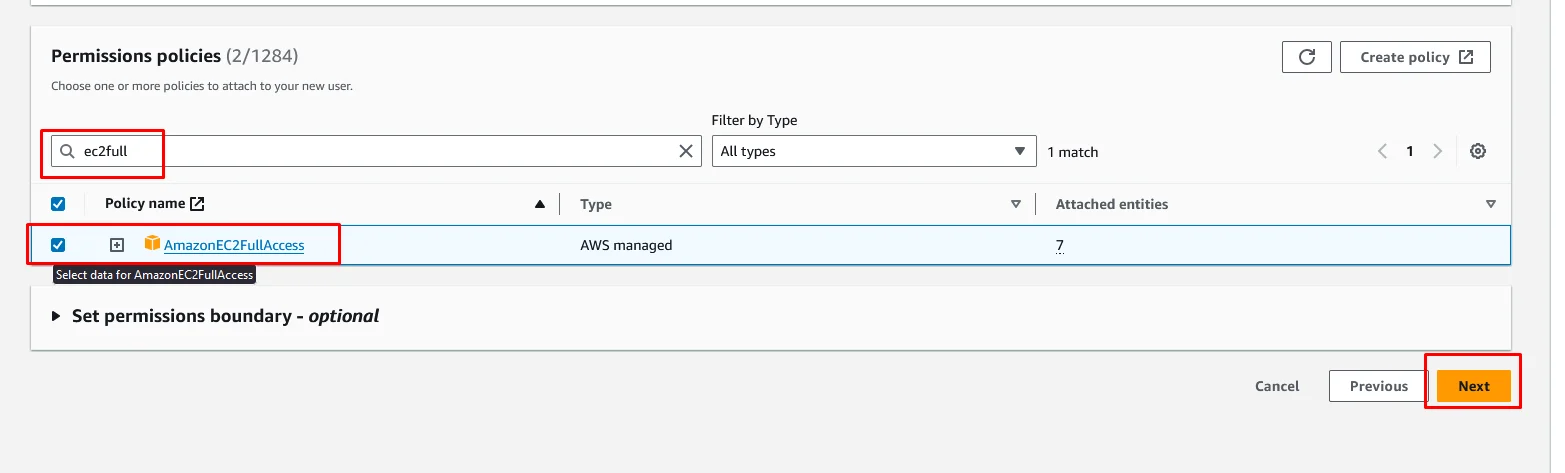Image resolution: width=1565 pixels, height=473 pixels.
Task: Click the Policy name column header
Action: tap(145, 204)
